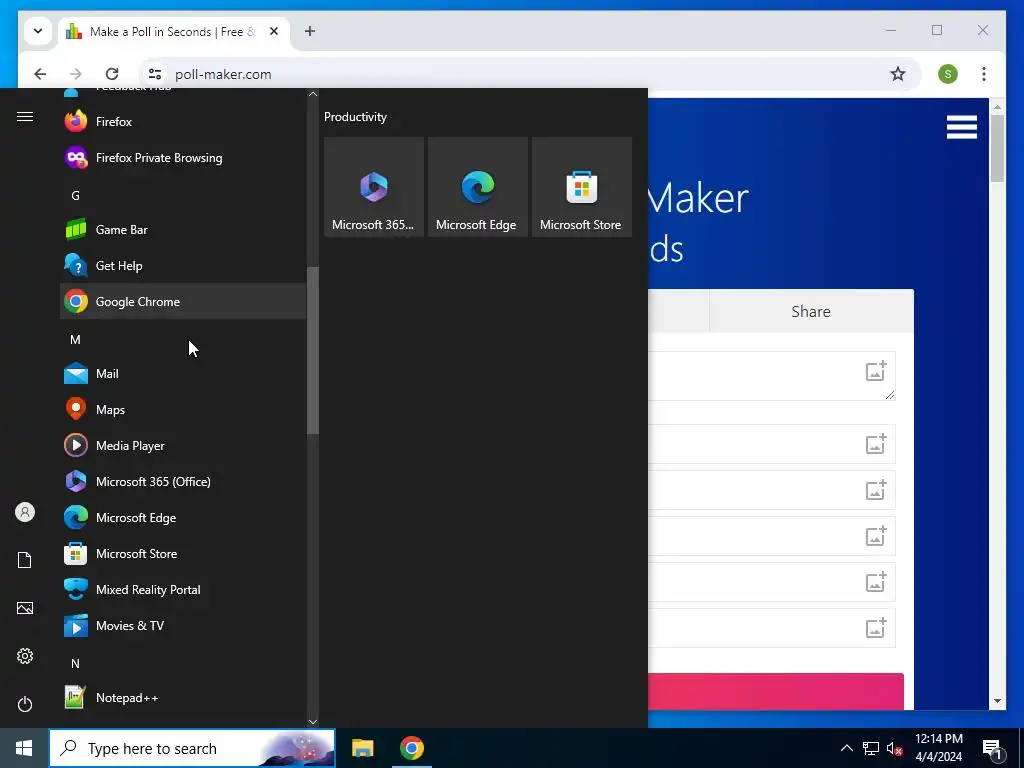Open Chrome three-dot menu
Viewport: 1024px width, 768px height.
click(x=984, y=74)
